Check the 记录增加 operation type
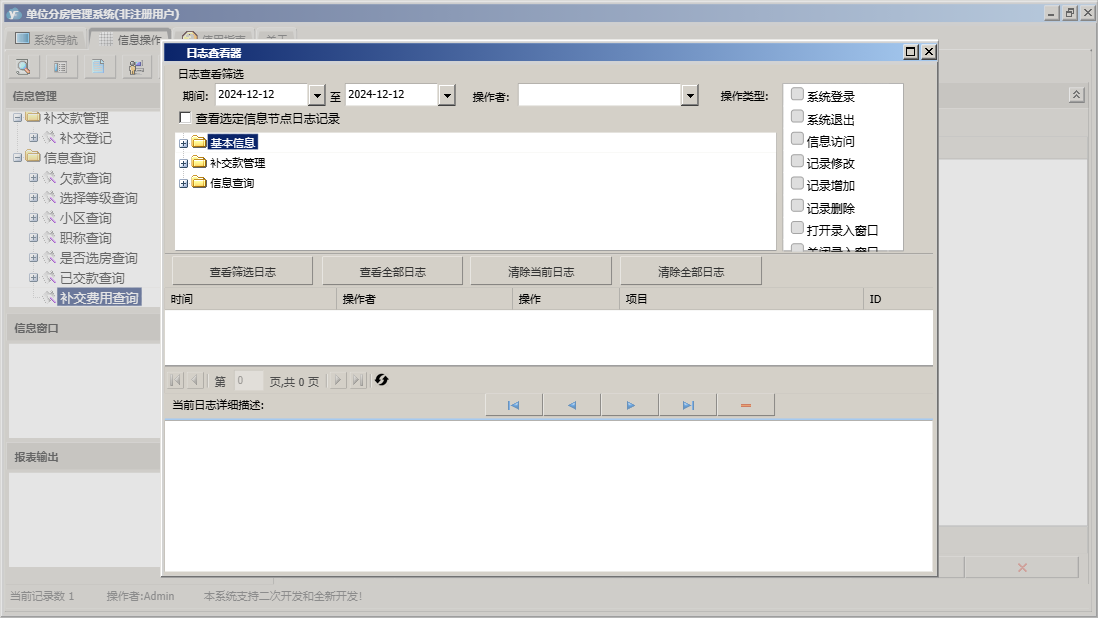The height and width of the screenshot is (618, 1098). 797,183
